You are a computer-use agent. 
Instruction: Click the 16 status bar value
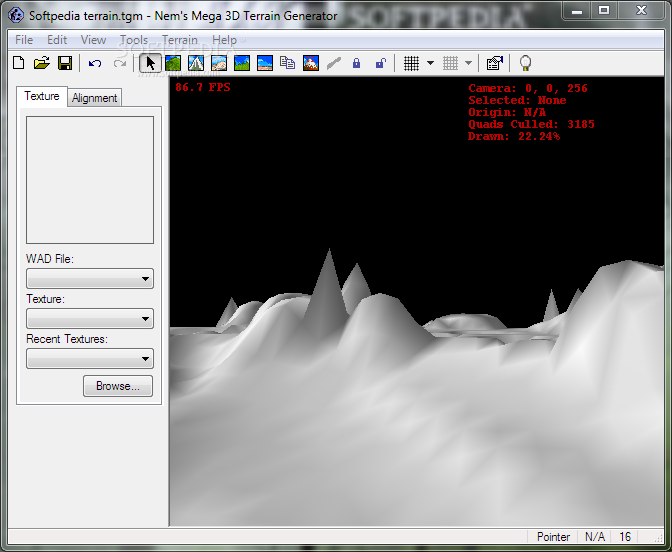(x=625, y=537)
